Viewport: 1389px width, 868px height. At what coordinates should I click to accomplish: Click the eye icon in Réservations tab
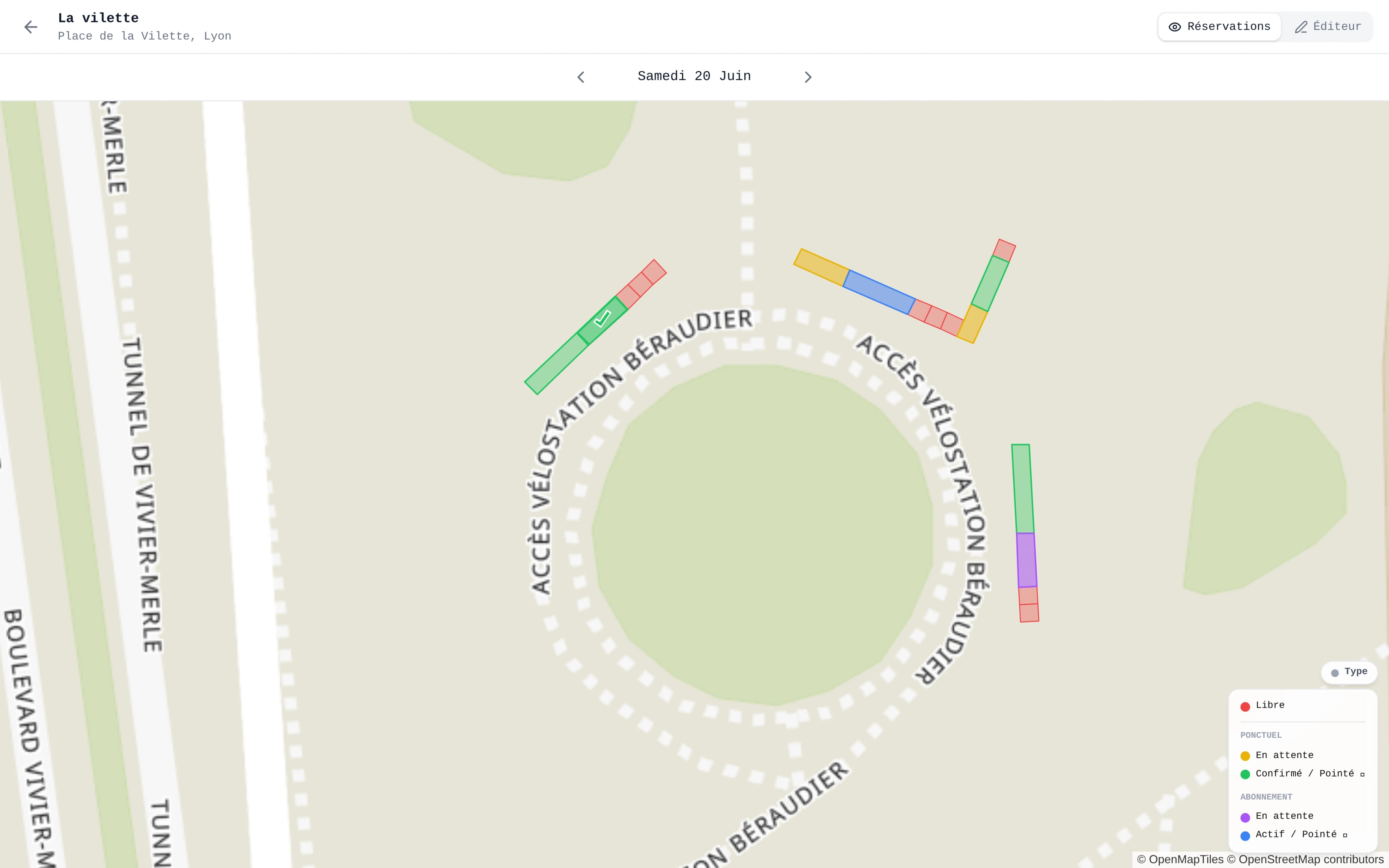point(1175,27)
